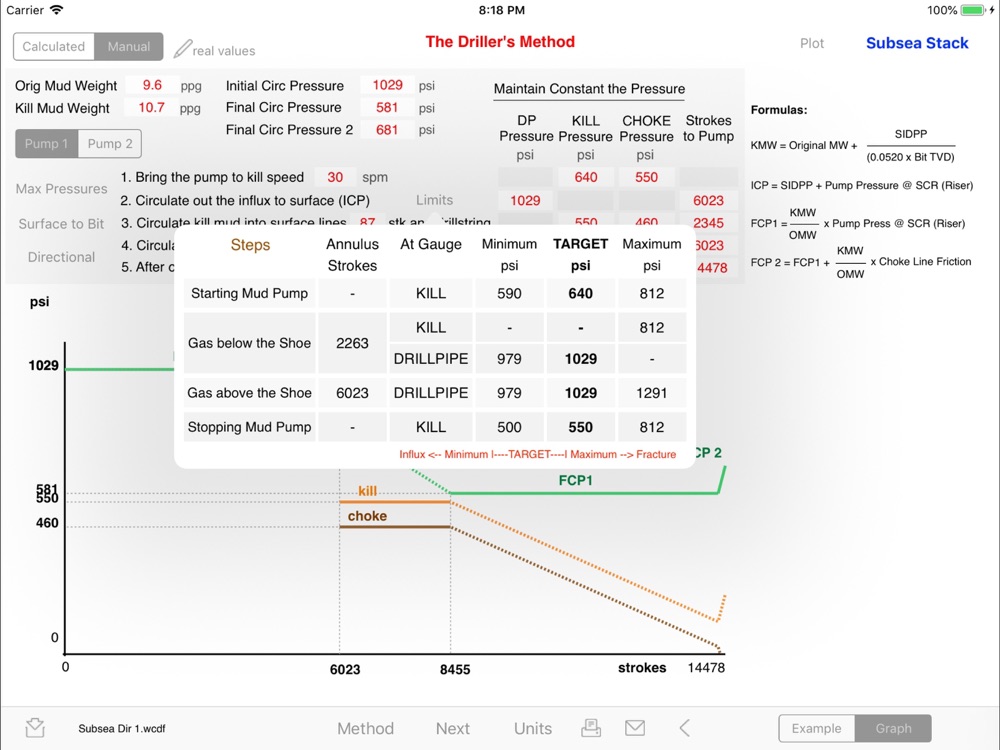This screenshot has height=750, width=1000.
Task: Tap the printer icon in bottom bar
Action: click(x=591, y=728)
